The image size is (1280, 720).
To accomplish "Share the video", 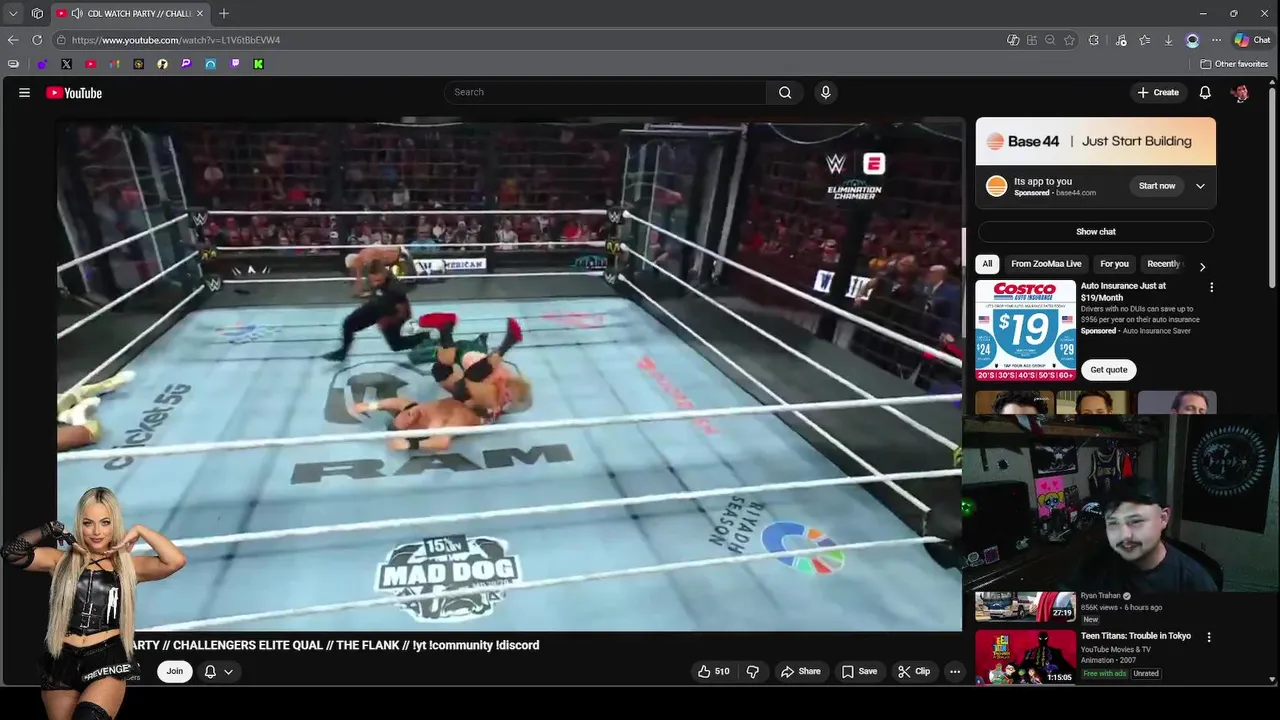I will tap(800, 671).
